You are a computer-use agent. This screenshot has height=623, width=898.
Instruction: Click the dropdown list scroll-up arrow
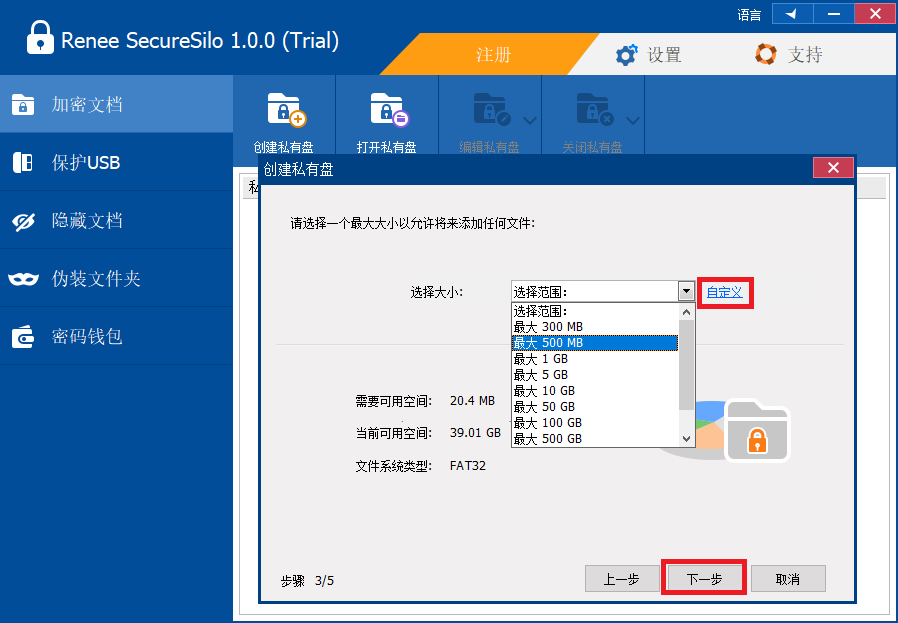(686, 312)
